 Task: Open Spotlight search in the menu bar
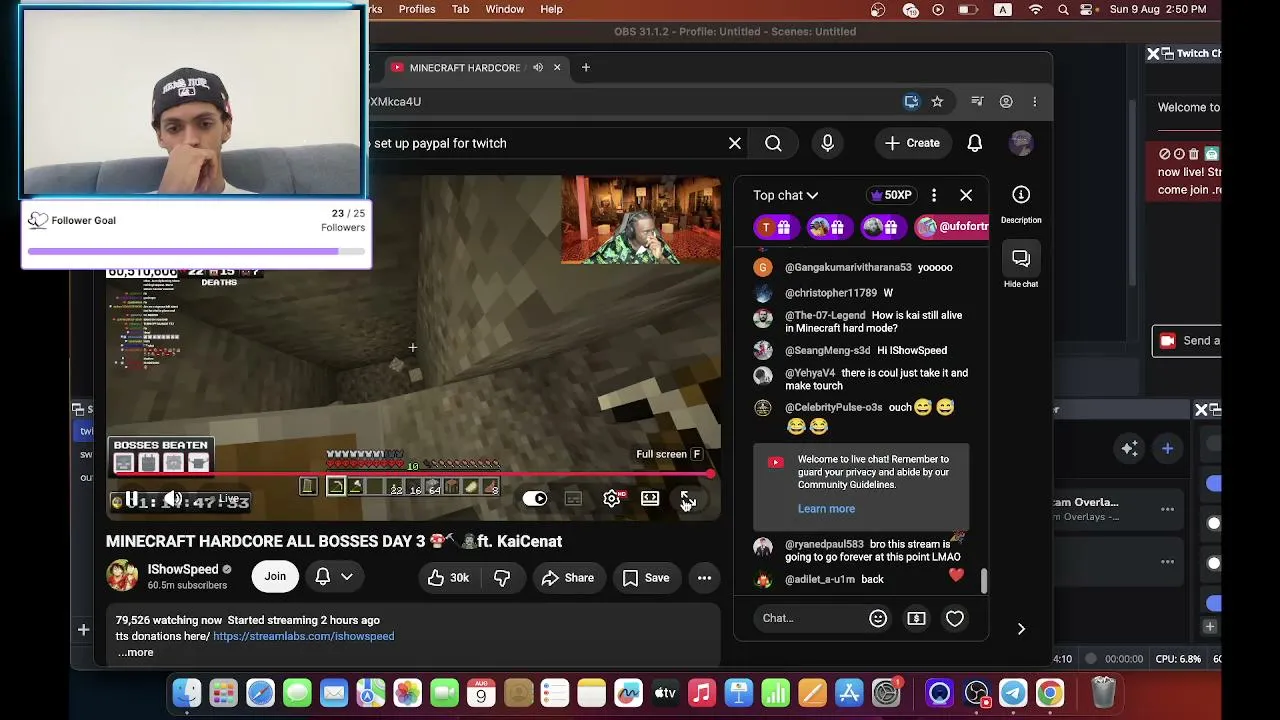(x=1063, y=9)
